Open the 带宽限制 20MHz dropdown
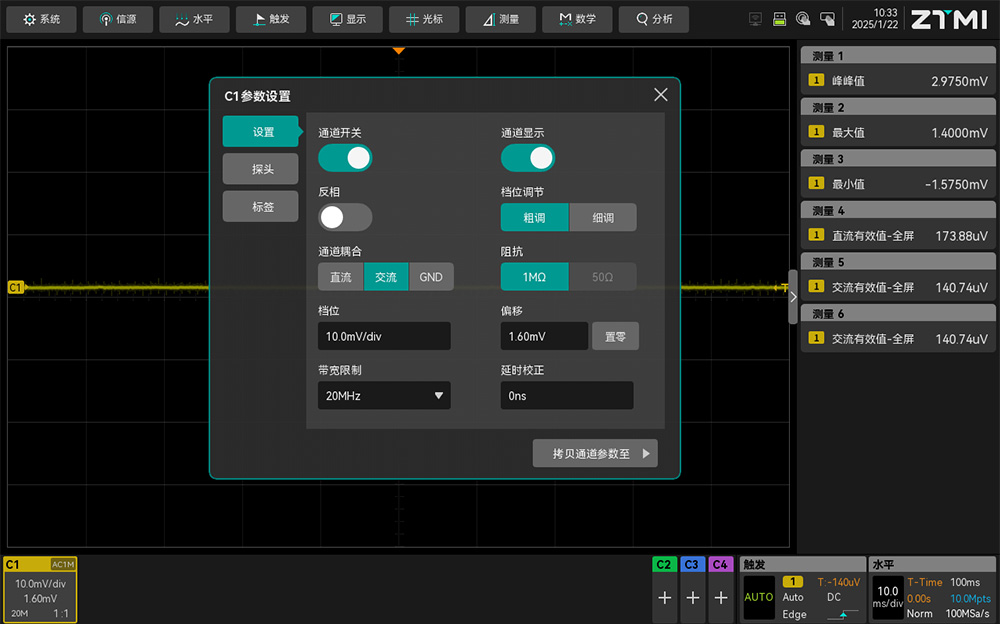Viewport: 1000px width, 624px height. tap(384, 396)
